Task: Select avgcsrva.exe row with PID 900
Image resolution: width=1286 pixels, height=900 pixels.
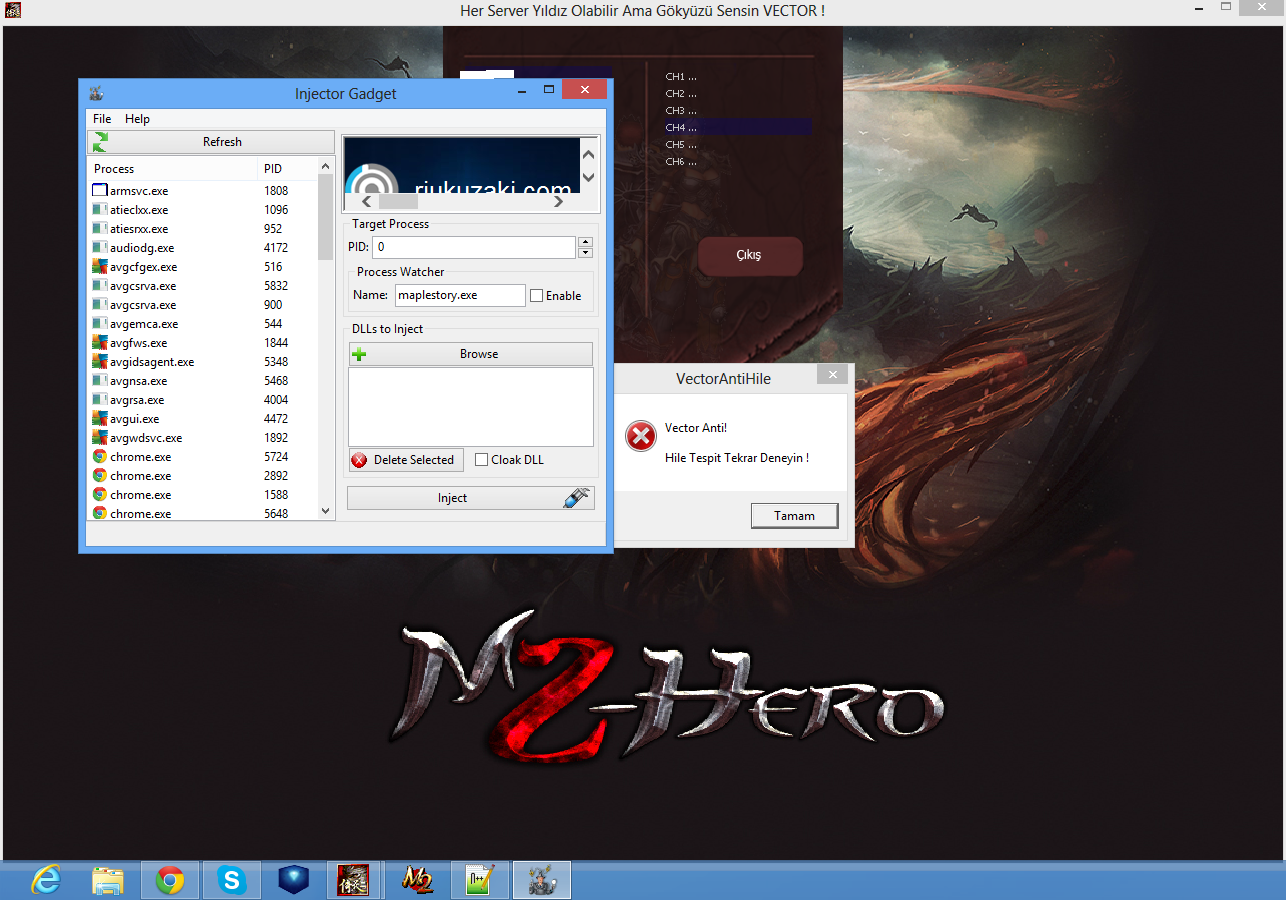Action: [x=203, y=305]
